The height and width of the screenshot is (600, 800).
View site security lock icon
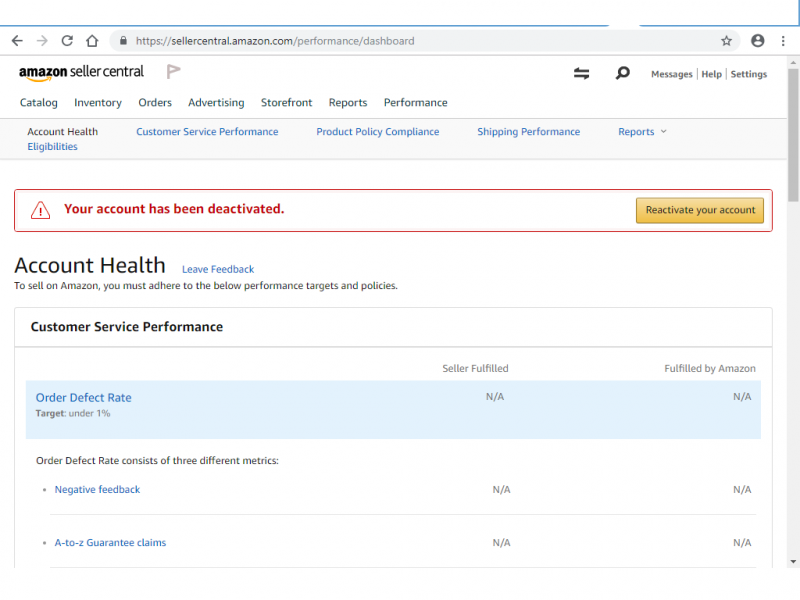[x=123, y=41]
